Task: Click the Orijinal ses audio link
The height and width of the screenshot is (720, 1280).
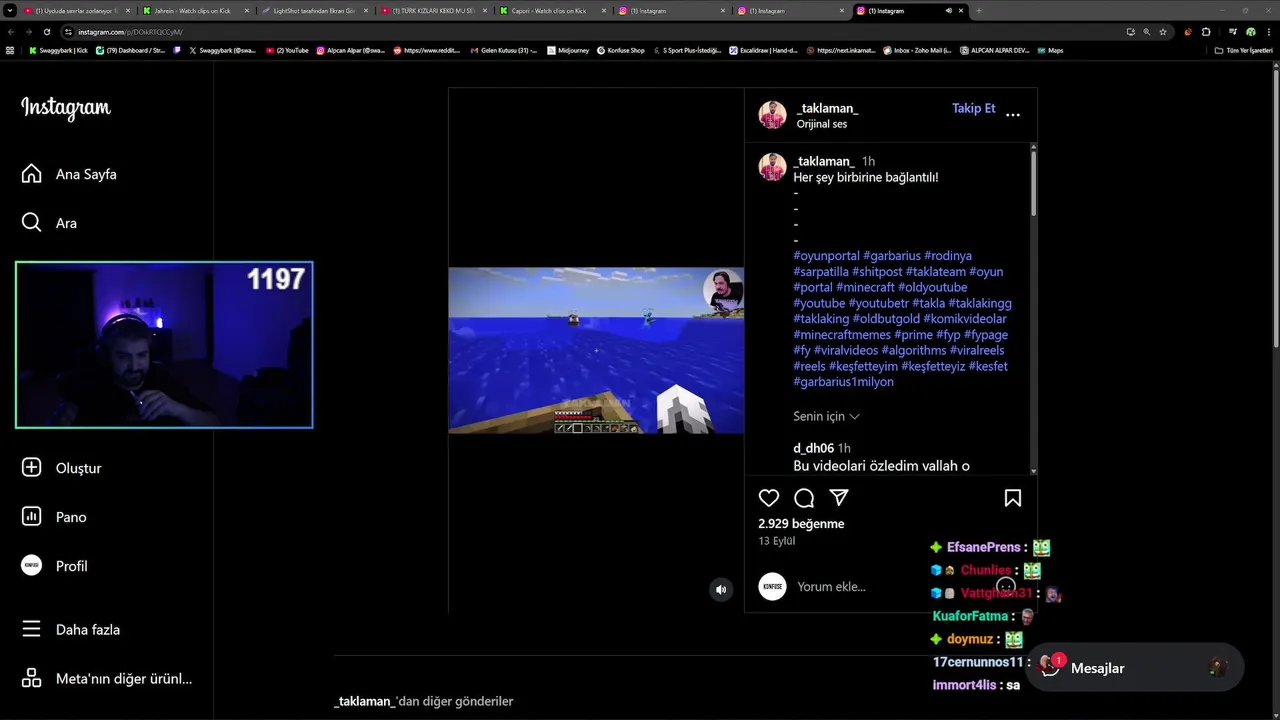Action: (822, 124)
